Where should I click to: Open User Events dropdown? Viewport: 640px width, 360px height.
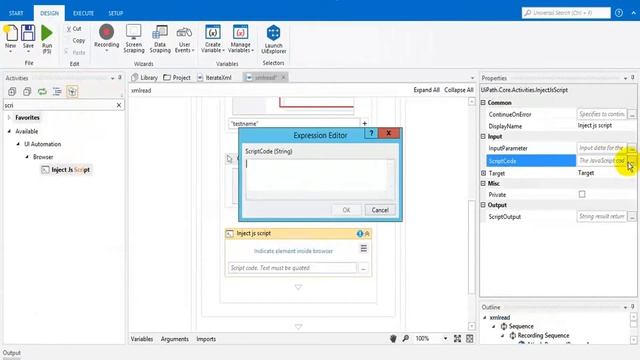tap(184, 38)
